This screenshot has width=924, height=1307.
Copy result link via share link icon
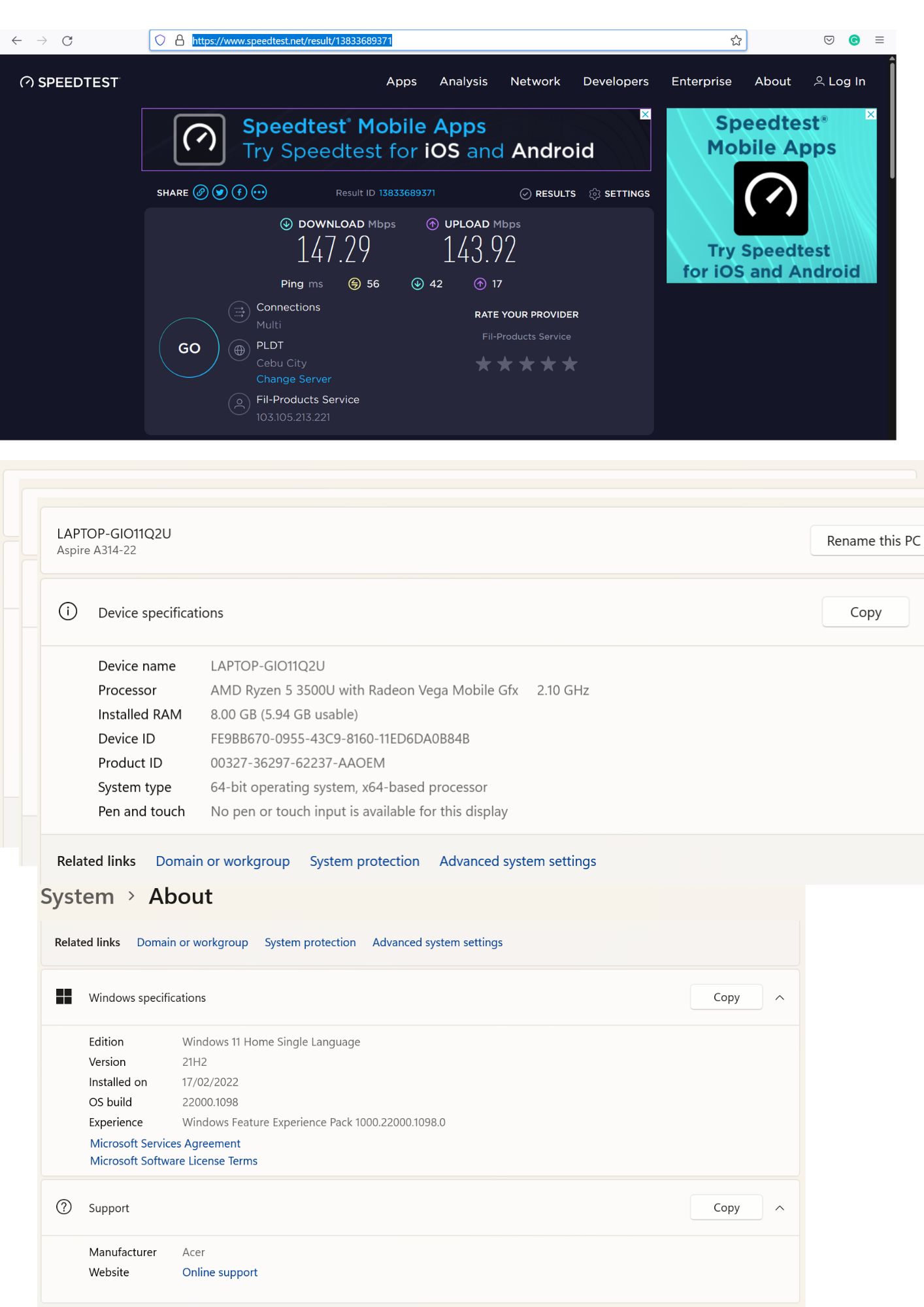pos(201,192)
